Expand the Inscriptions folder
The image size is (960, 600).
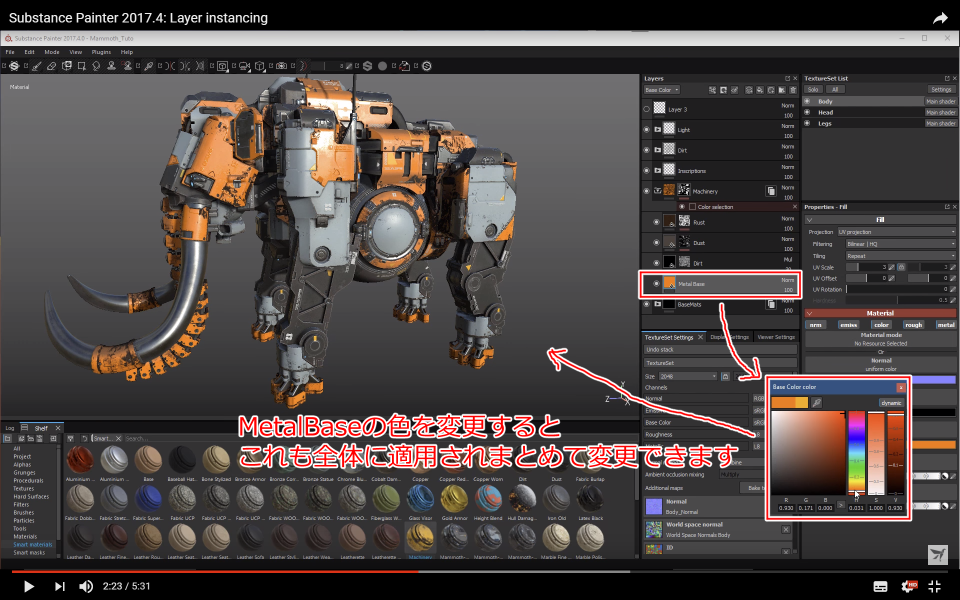[x=658, y=170]
